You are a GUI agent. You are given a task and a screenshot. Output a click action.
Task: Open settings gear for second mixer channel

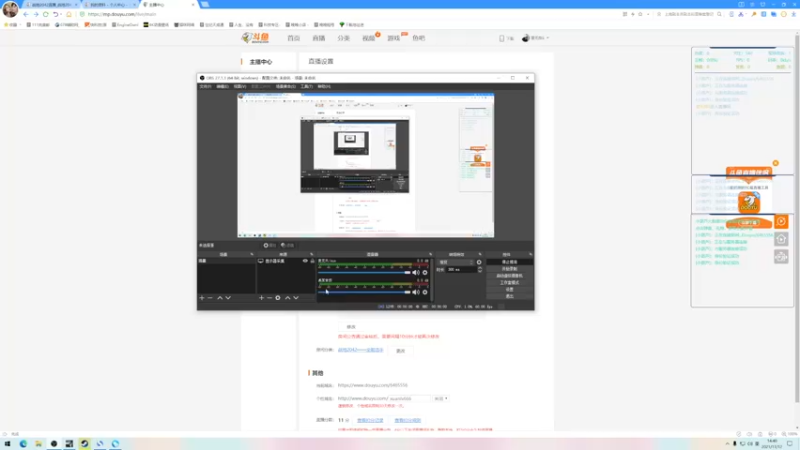tap(425, 292)
